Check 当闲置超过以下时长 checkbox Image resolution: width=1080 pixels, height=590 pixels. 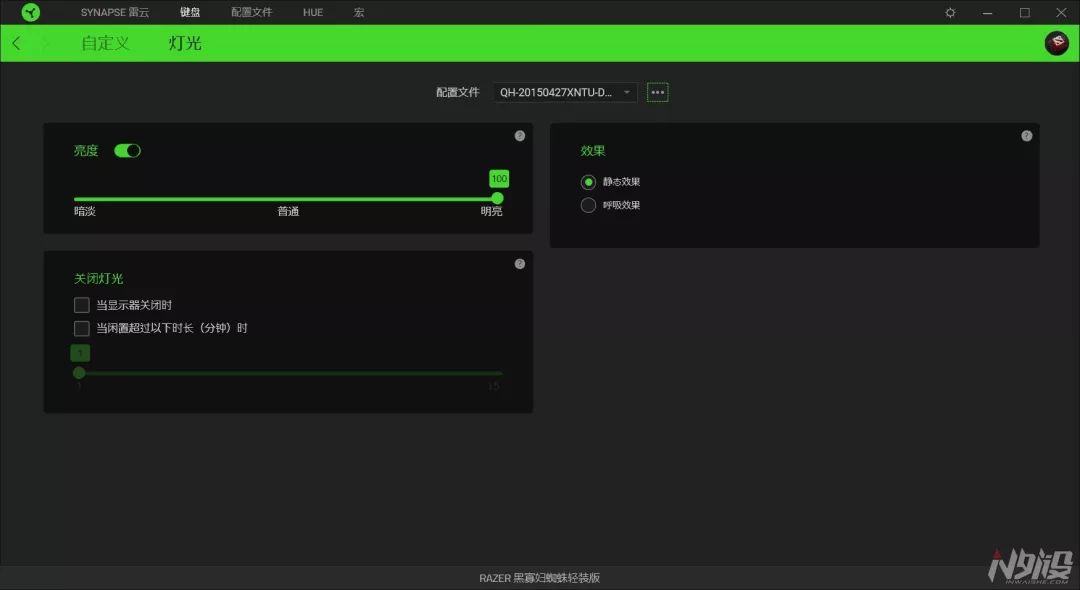(81, 328)
